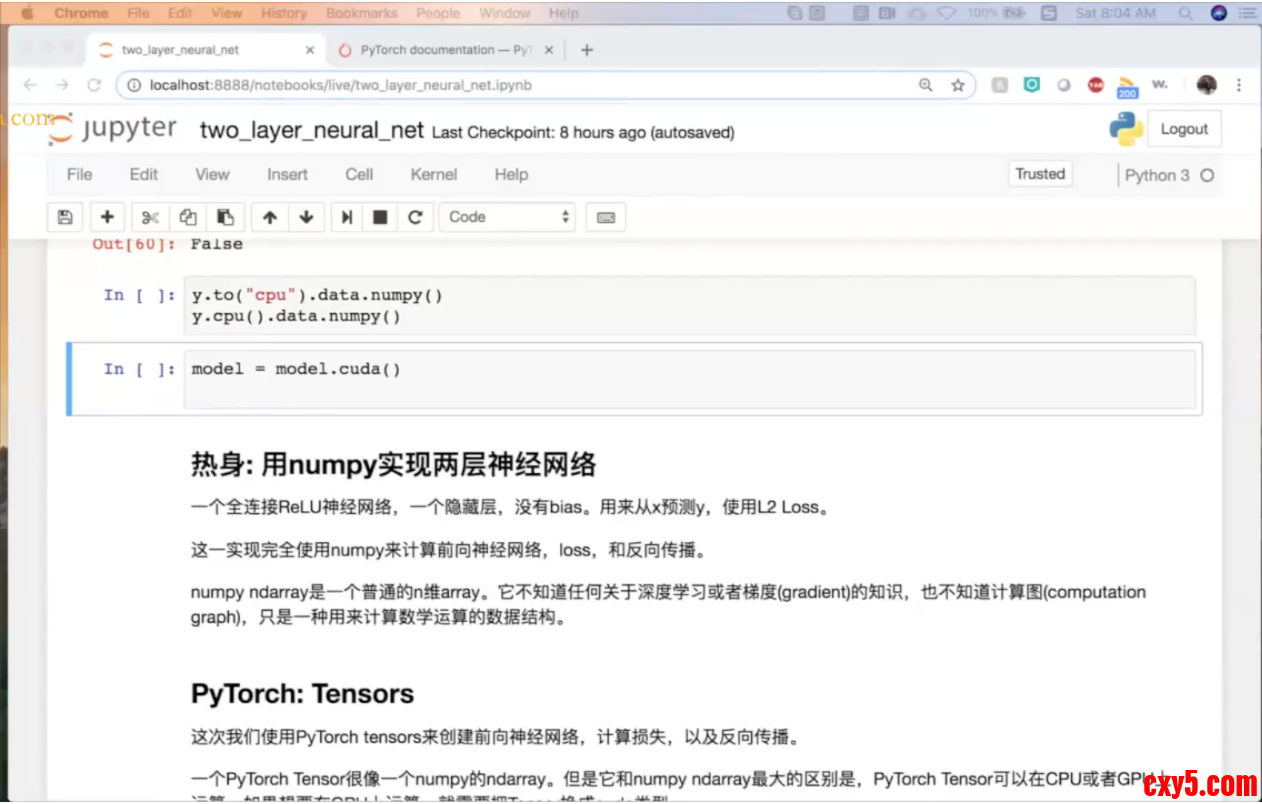
Task: Insert cell below with plus icon
Action: [x=107, y=217]
